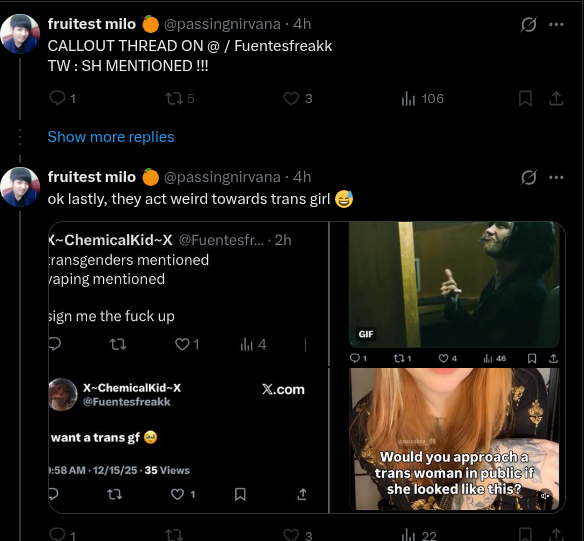
Task: Share the CALLOUT THREAD tweet
Action: pos(556,99)
